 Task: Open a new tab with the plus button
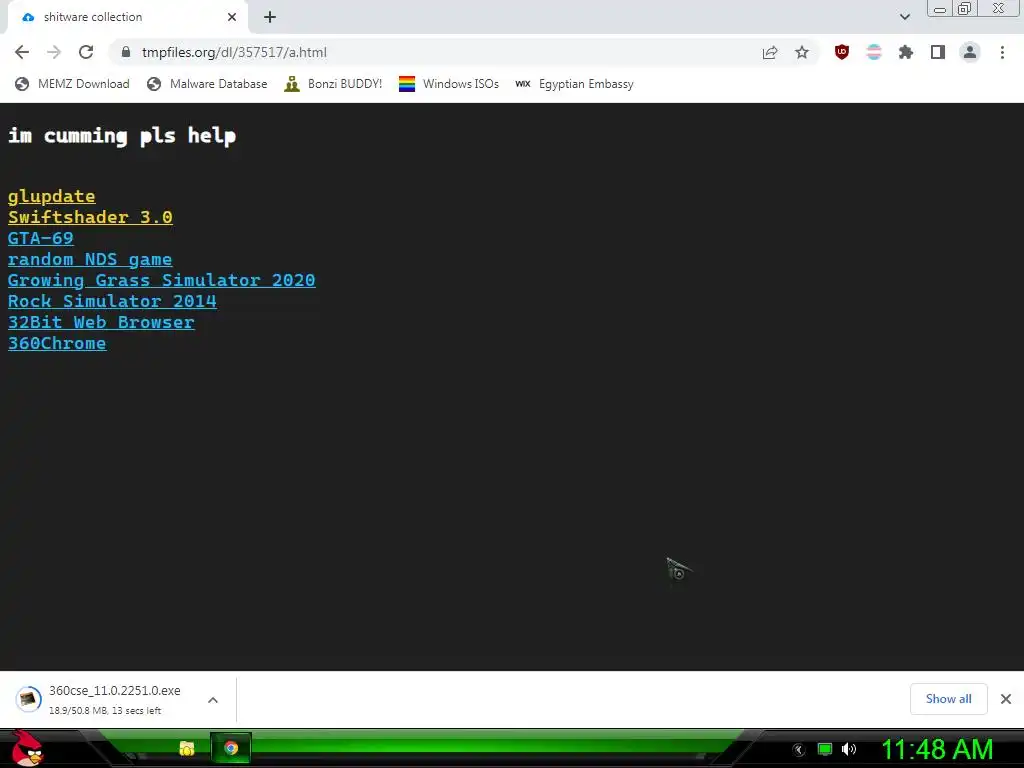pos(270,17)
